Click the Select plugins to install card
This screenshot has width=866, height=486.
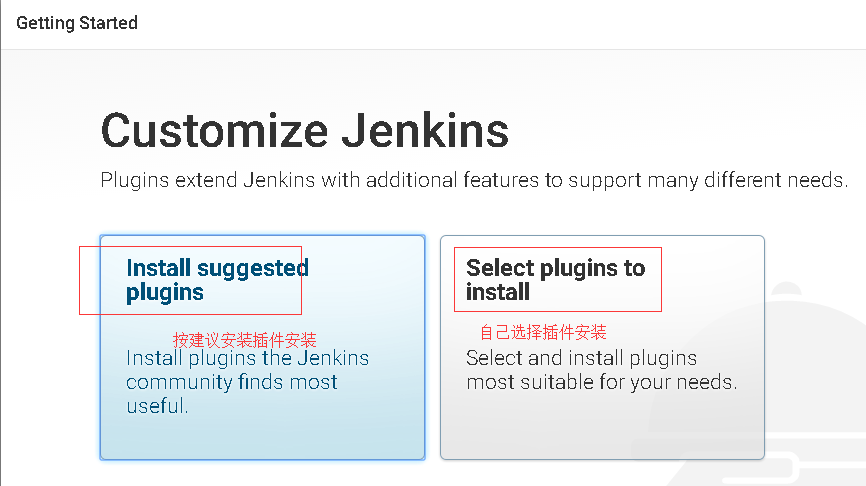(x=602, y=347)
